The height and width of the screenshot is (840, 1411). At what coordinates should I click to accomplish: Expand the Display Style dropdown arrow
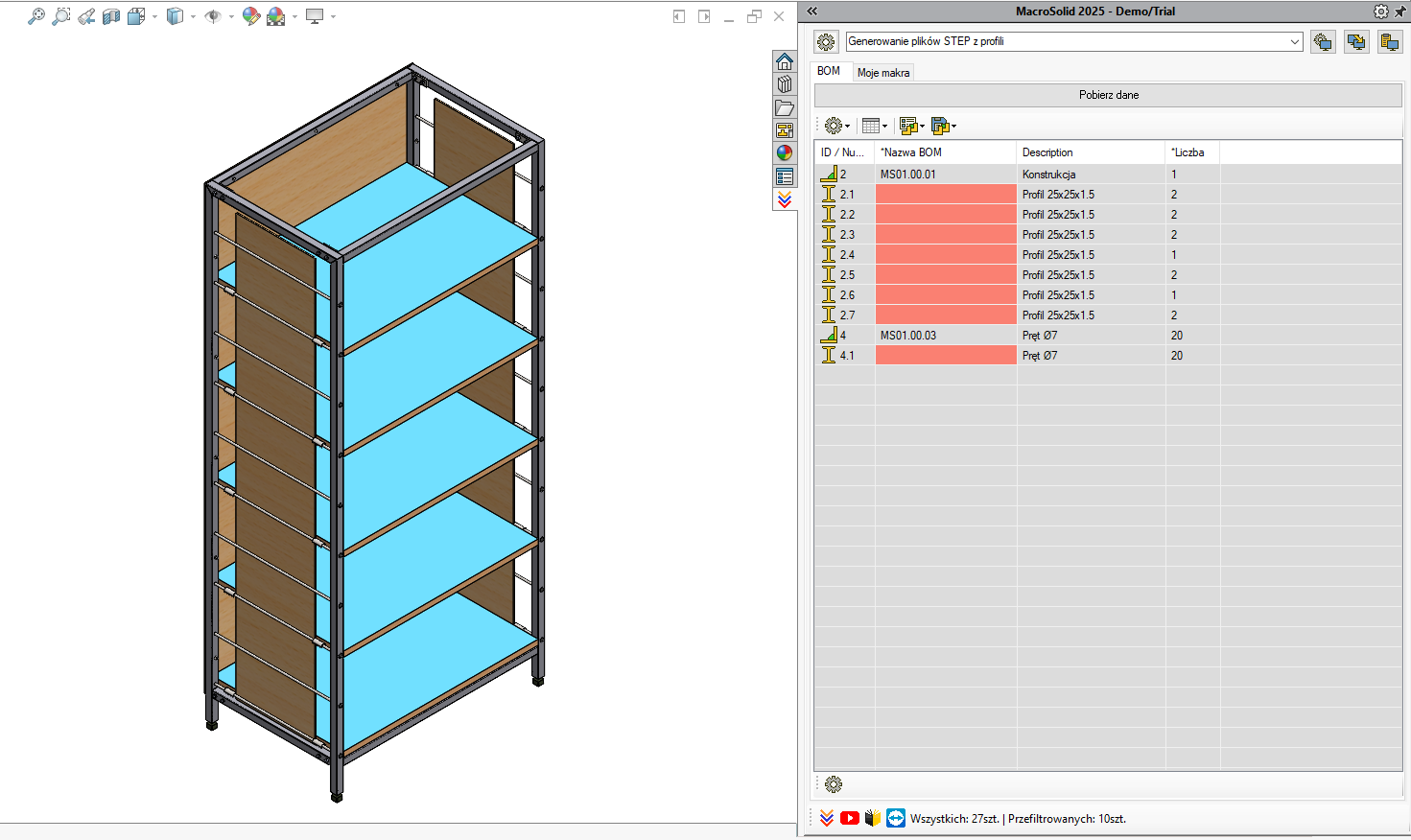(193, 16)
